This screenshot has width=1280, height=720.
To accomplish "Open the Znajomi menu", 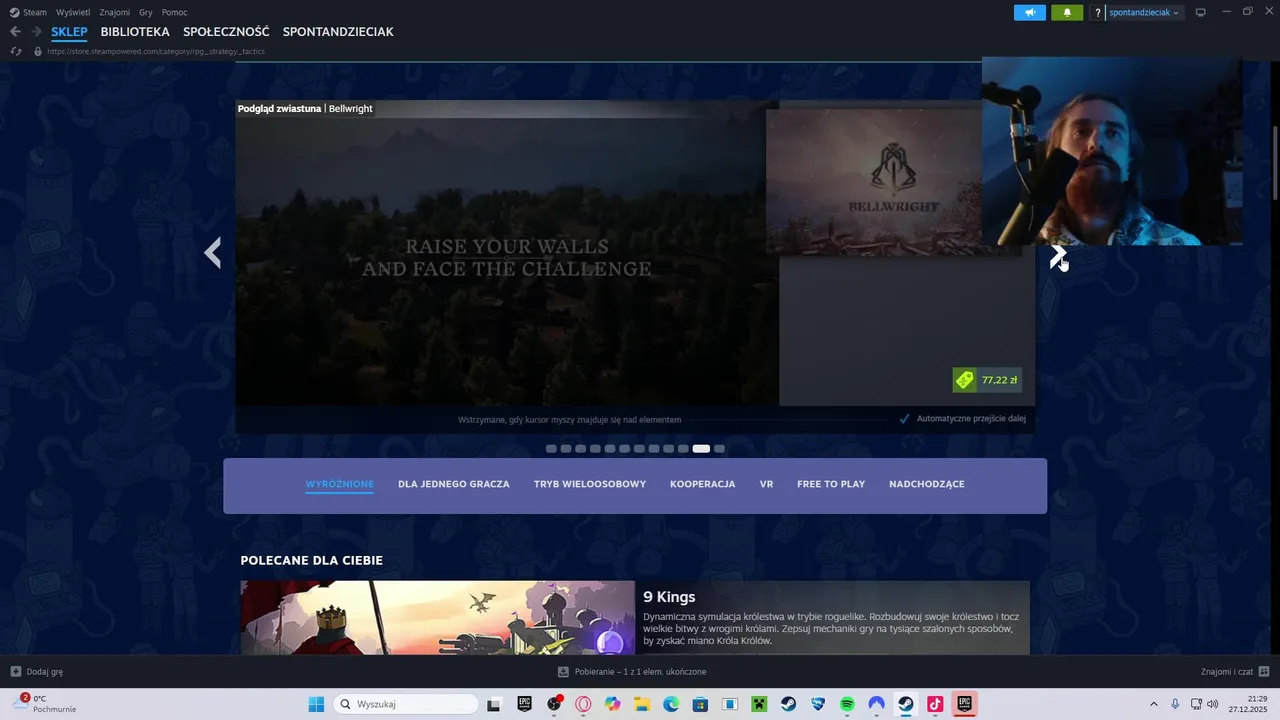I will (114, 12).
